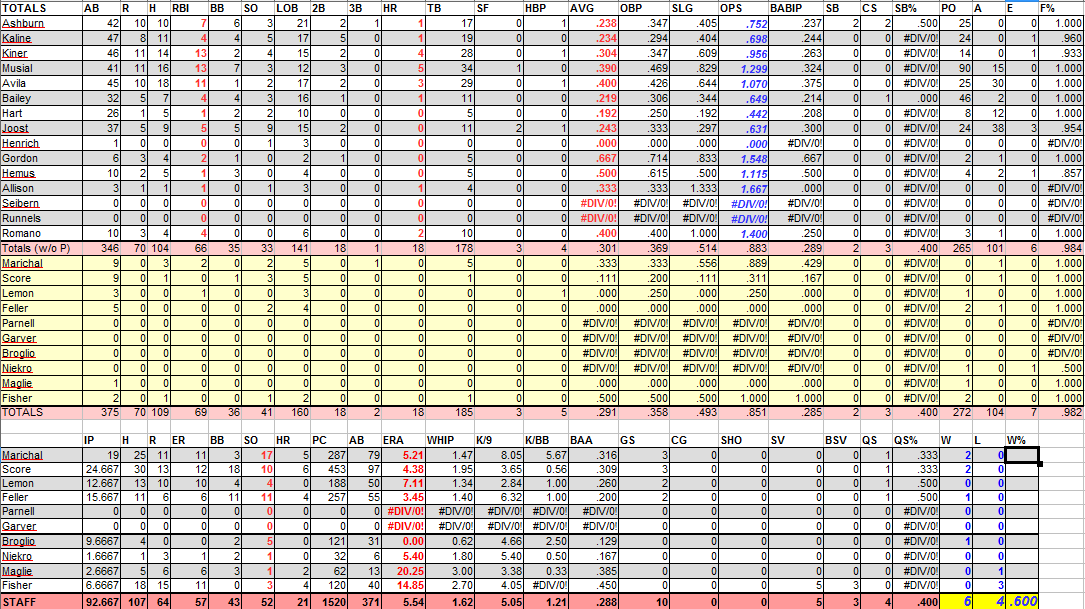Select the Hemus name cell

tap(41, 174)
